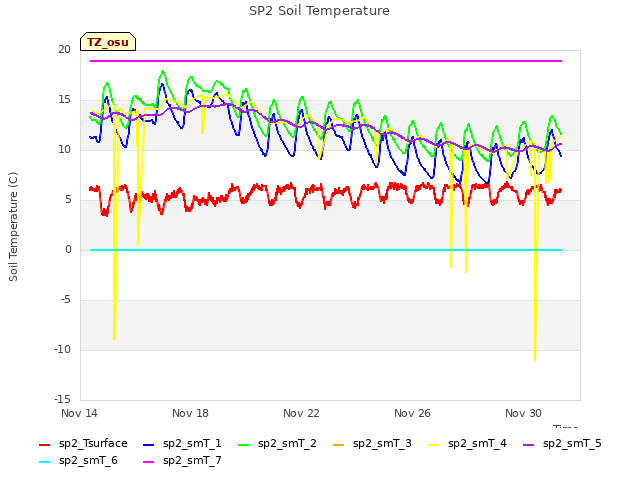Toggle the sp2_smT_1 legend entry

[x=182, y=444]
